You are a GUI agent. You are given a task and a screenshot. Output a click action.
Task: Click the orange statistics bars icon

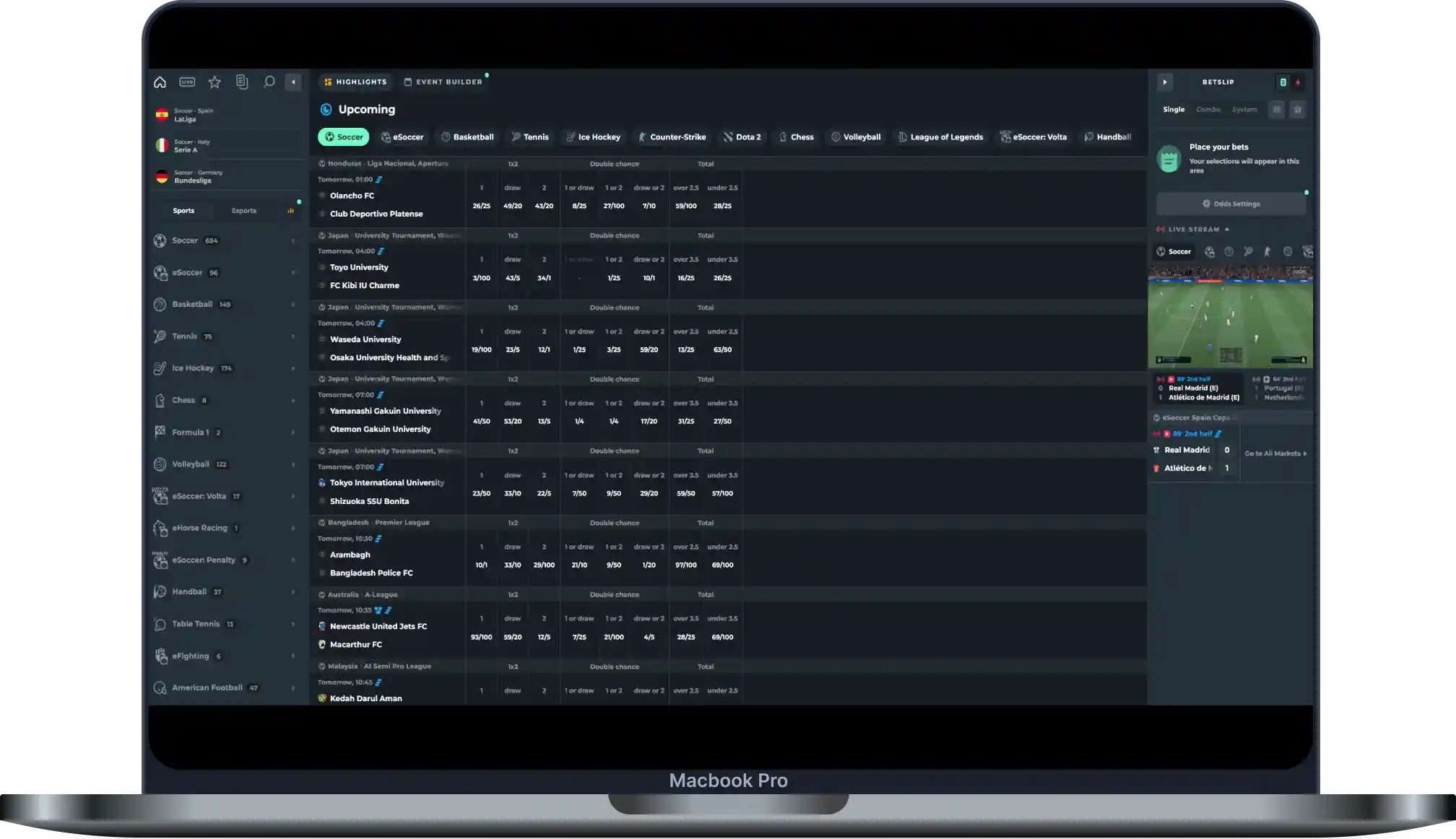point(291,211)
